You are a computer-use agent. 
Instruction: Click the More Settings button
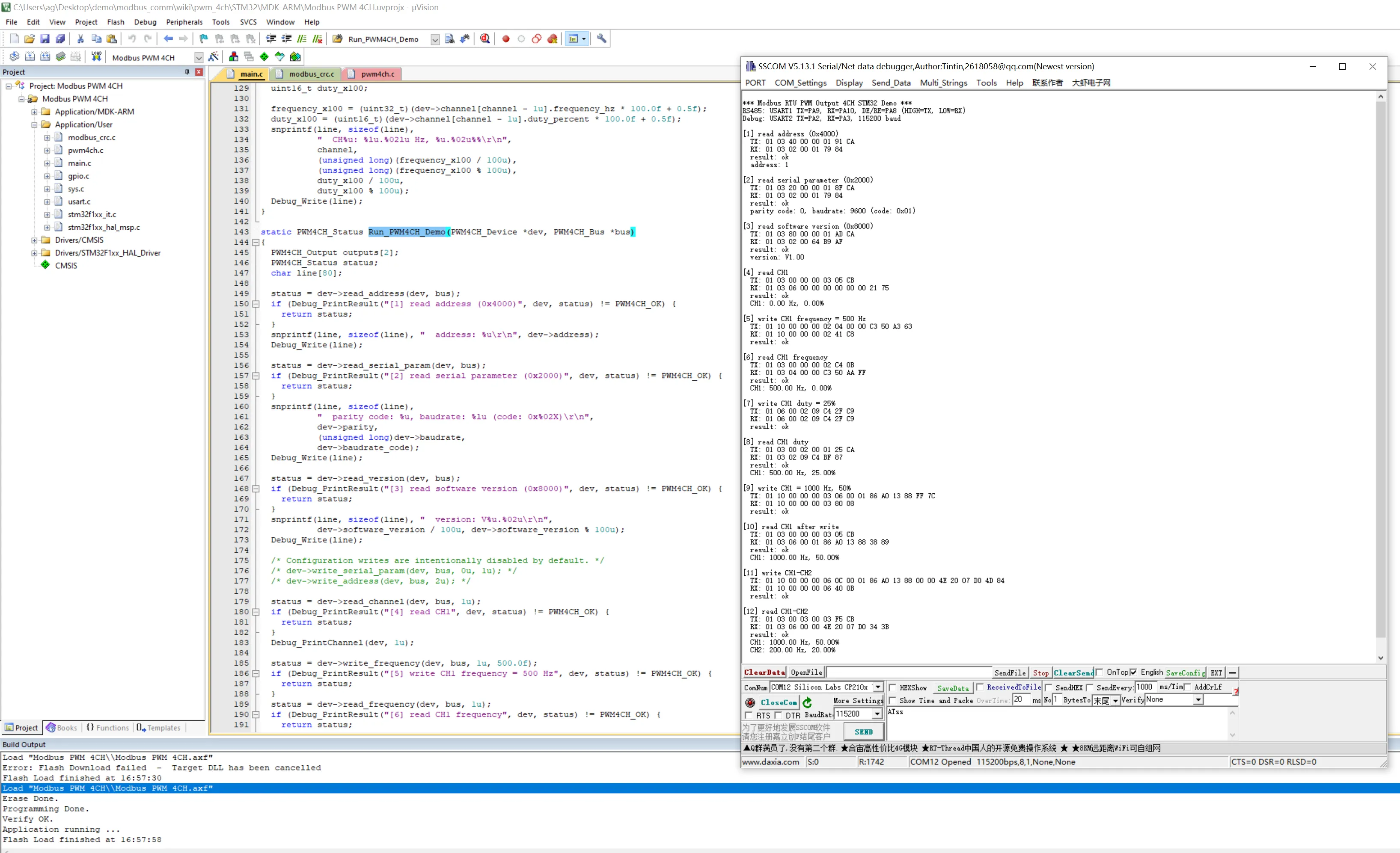[x=858, y=701]
